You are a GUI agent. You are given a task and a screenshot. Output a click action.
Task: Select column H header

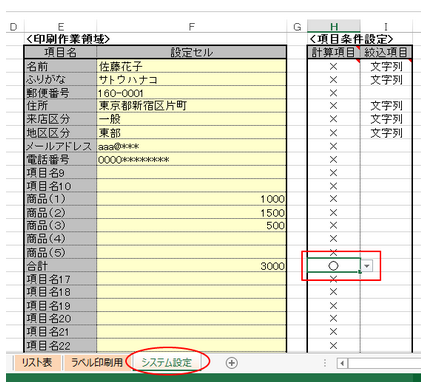tap(334, 27)
